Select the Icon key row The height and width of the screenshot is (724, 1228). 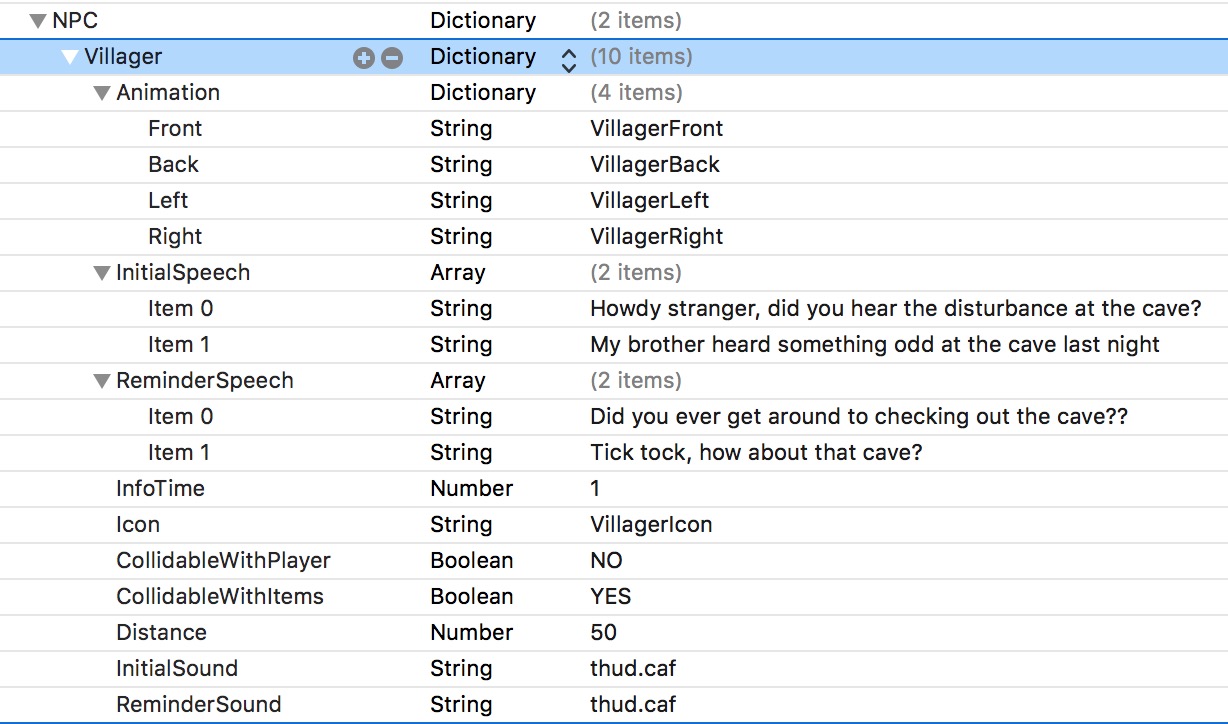pos(138,525)
